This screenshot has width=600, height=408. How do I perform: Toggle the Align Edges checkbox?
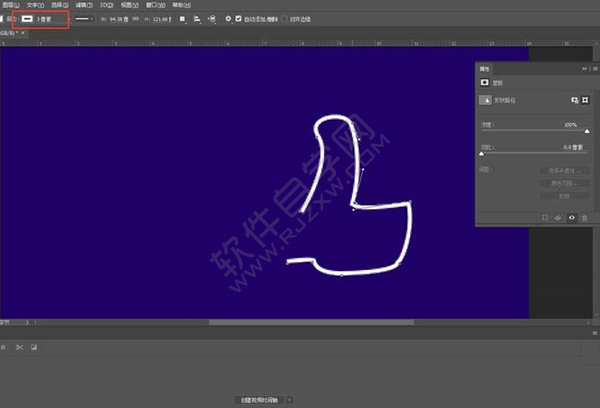pyautogui.click(x=284, y=18)
